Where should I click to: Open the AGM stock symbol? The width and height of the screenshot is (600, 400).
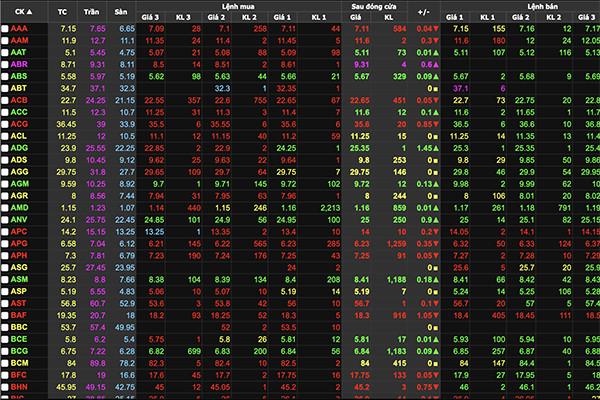pos(20,184)
